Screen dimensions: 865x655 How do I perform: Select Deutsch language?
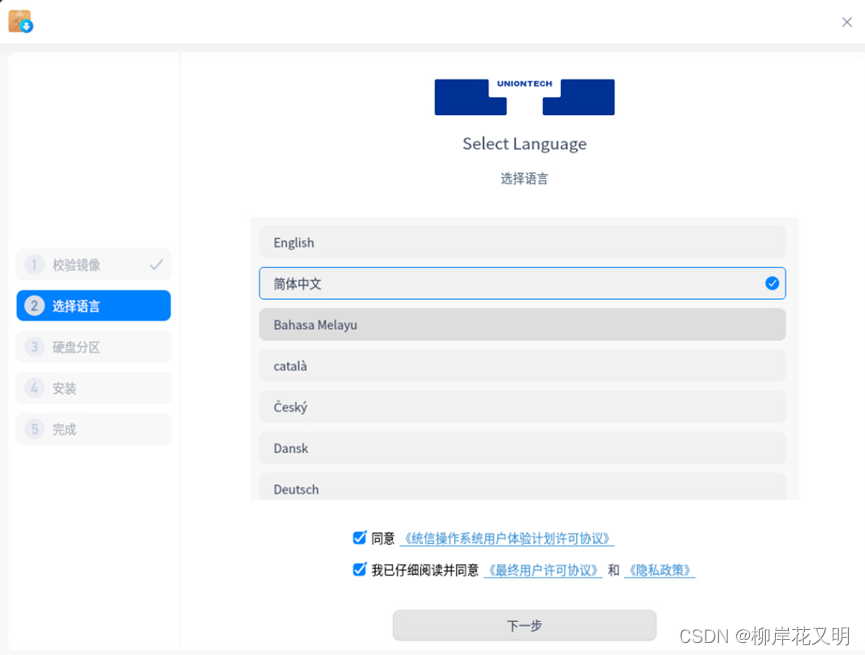(x=522, y=487)
